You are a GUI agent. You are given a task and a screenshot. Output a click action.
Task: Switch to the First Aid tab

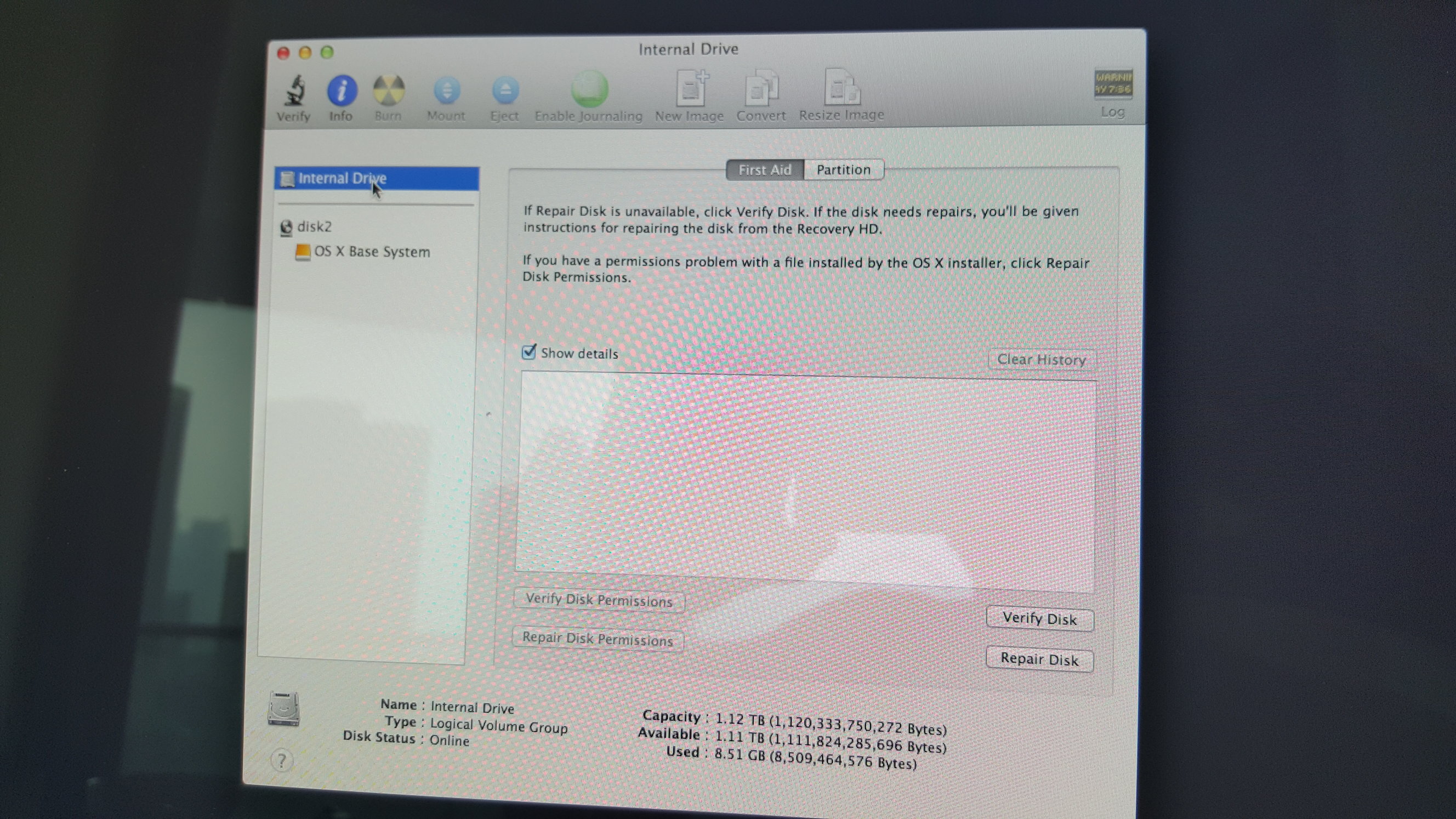[x=765, y=169]
